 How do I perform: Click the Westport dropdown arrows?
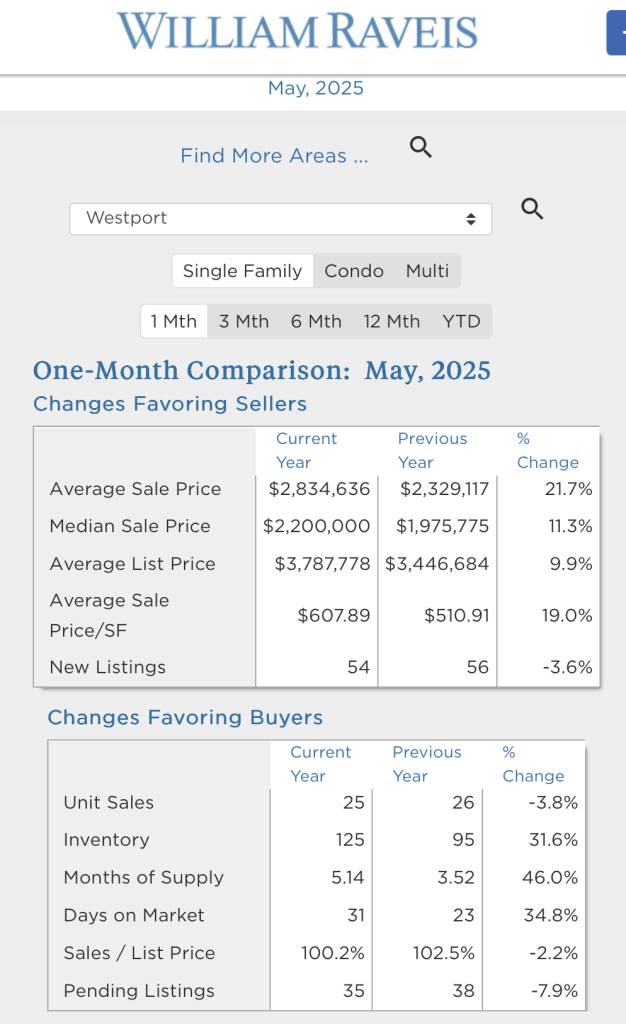pos(471,218)
